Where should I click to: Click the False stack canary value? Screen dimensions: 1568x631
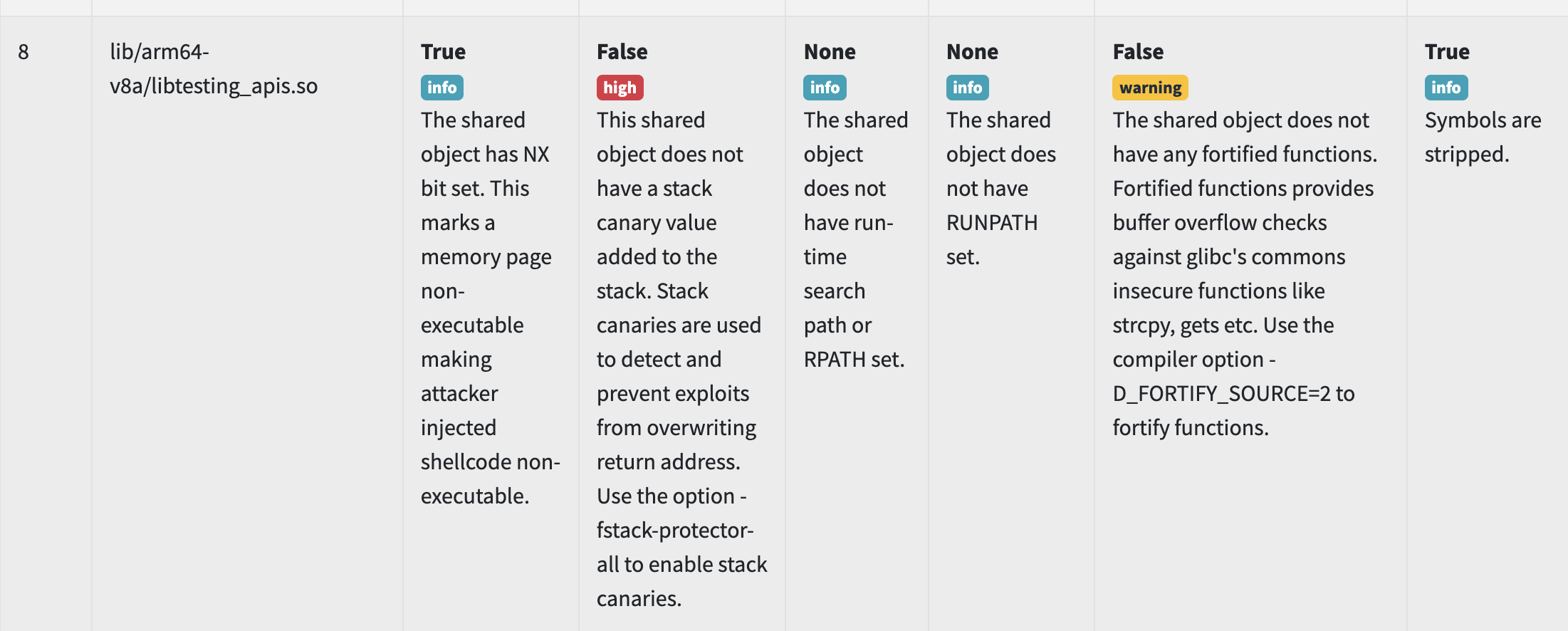click(622, 52)
